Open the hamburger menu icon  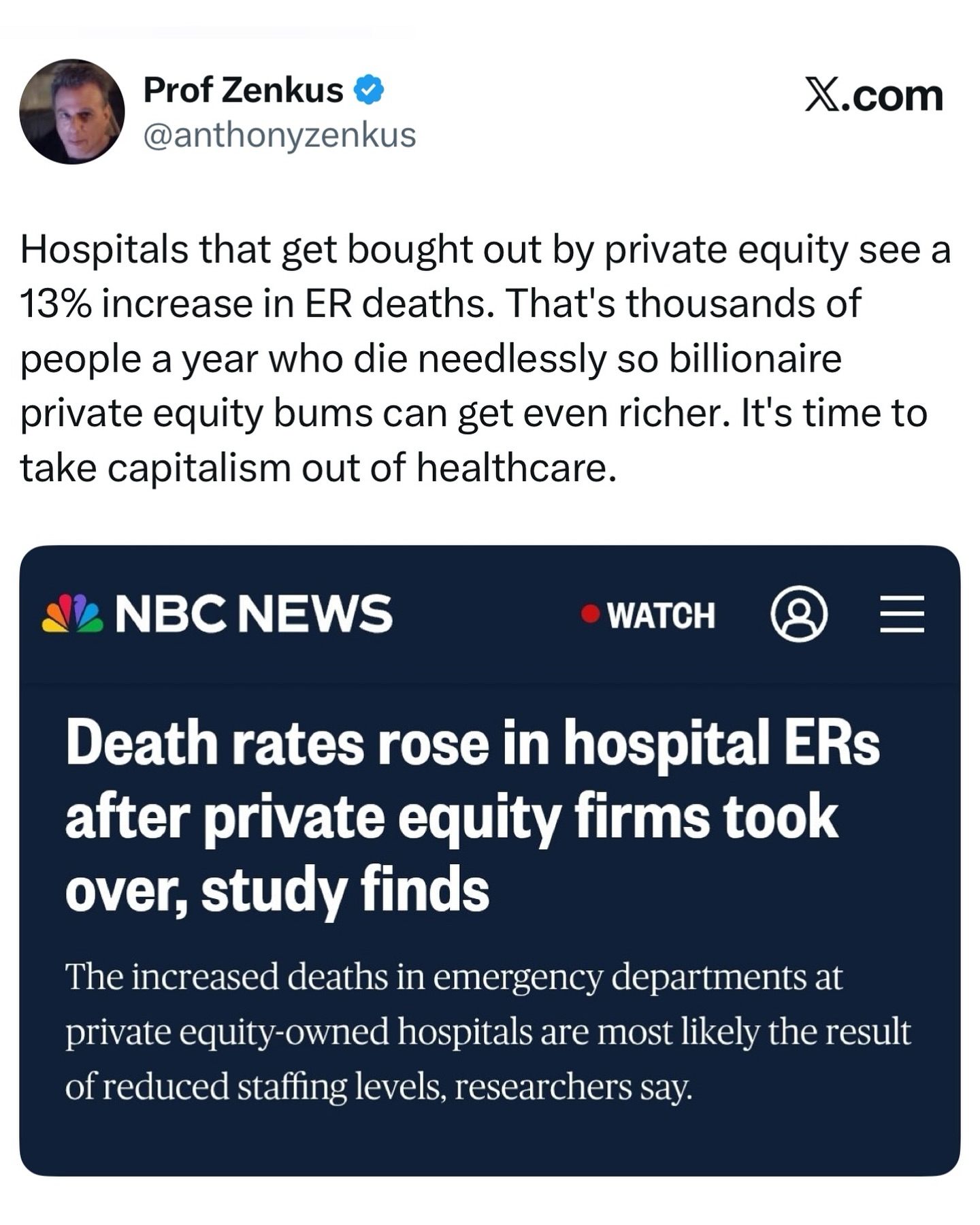pyautogui.click(x=902, y=614)
